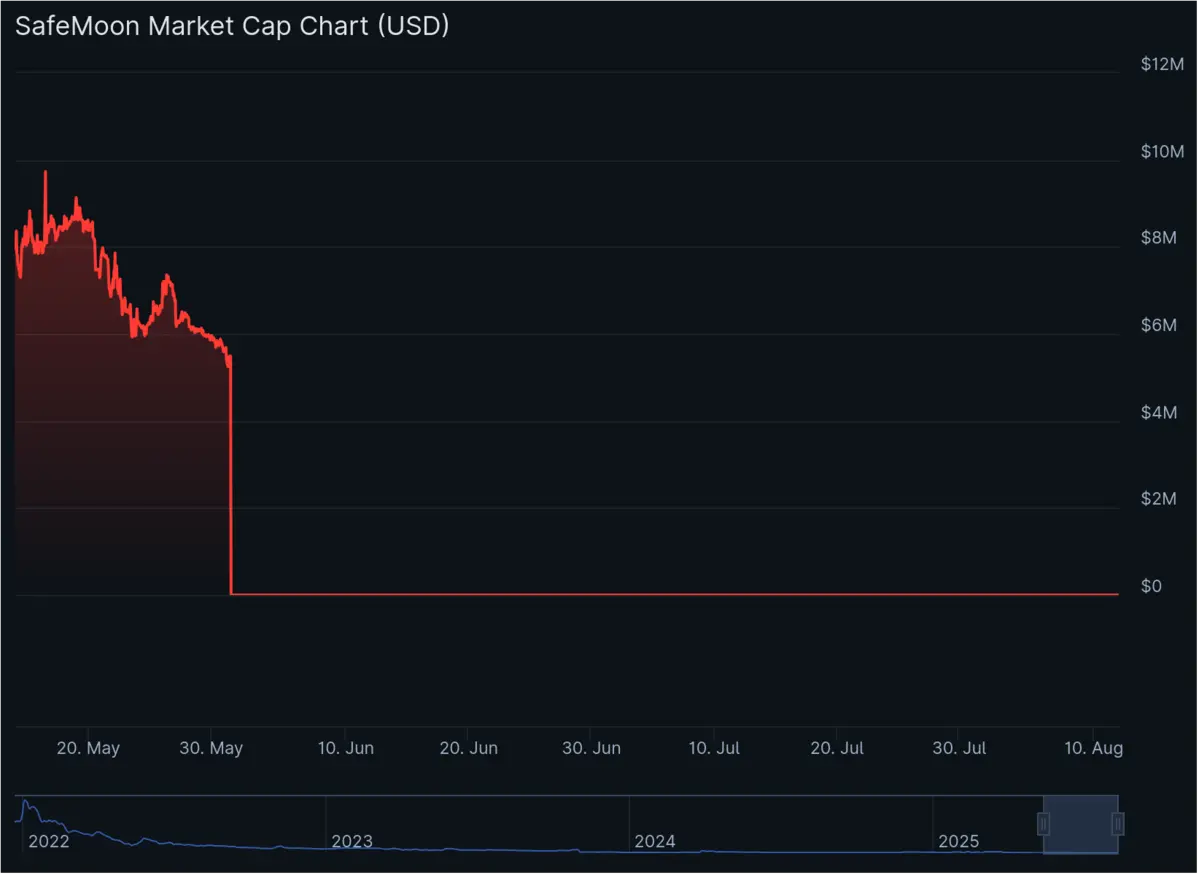
Task: Jump to 2025 in the navigator timeline
Action: [958, 842]
